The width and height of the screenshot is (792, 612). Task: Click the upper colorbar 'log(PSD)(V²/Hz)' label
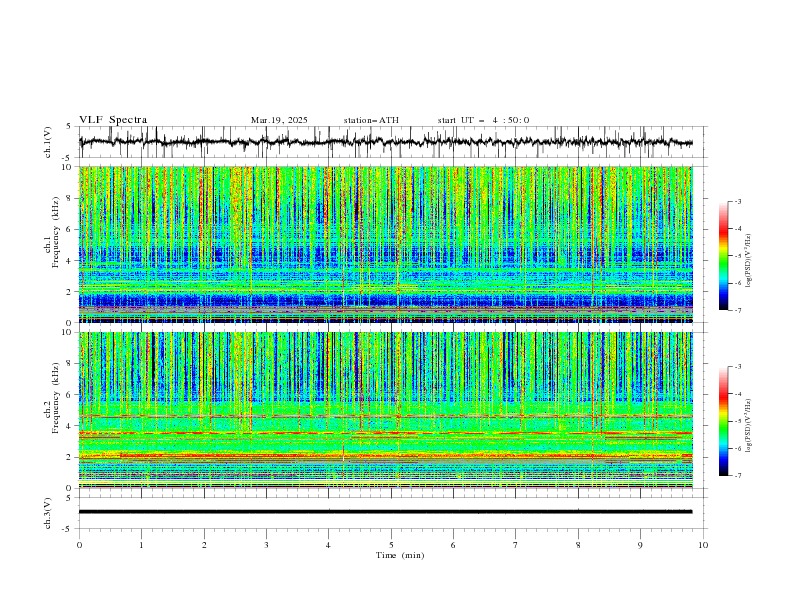(x=749, y=261)
